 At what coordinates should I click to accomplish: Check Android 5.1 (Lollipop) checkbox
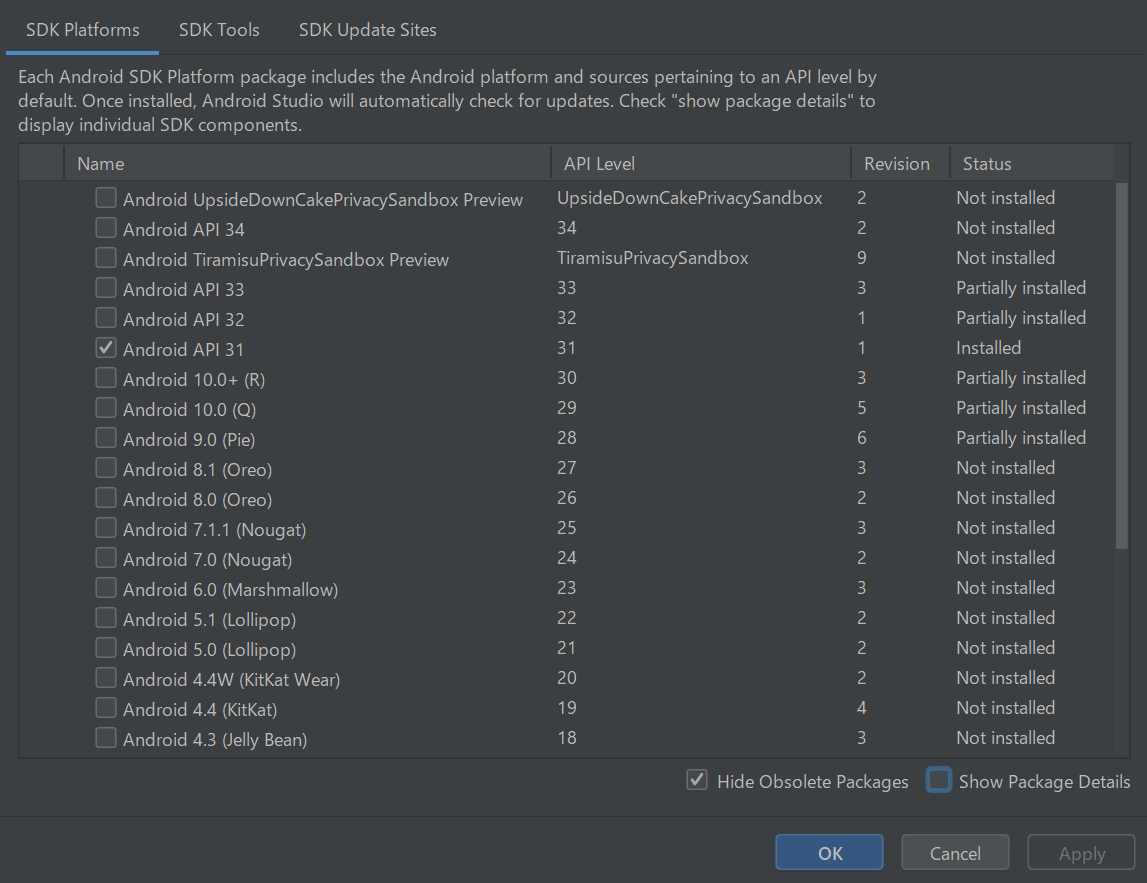tap(106, 618)
